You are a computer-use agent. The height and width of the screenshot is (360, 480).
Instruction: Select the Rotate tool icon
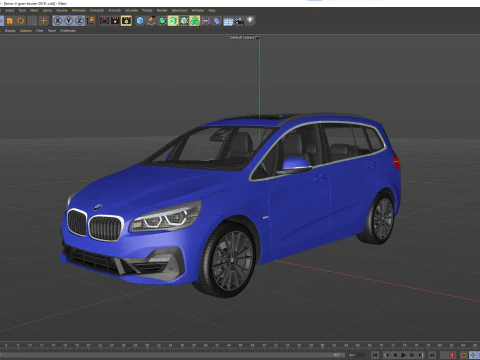(21, 21)
